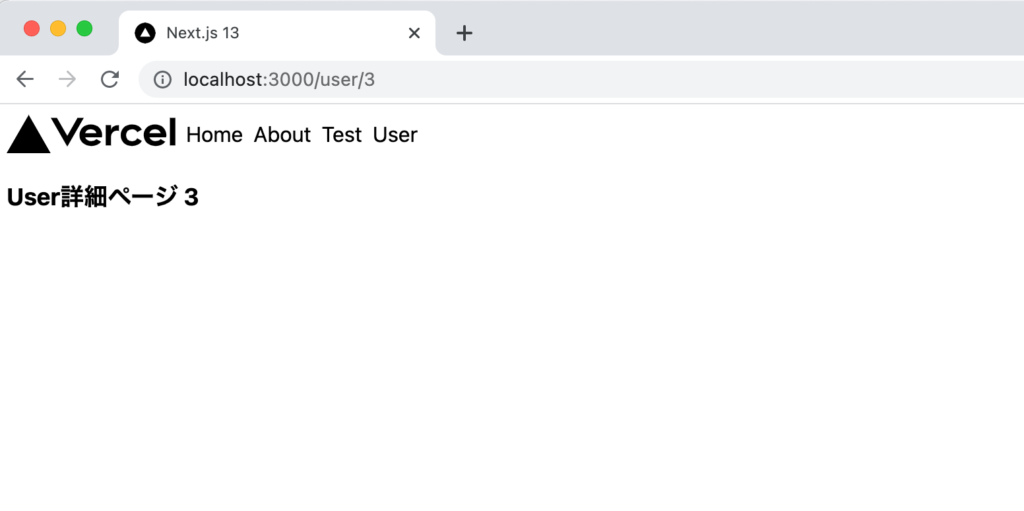
Task: Go back to the previous page
Action: click(25, 80)
